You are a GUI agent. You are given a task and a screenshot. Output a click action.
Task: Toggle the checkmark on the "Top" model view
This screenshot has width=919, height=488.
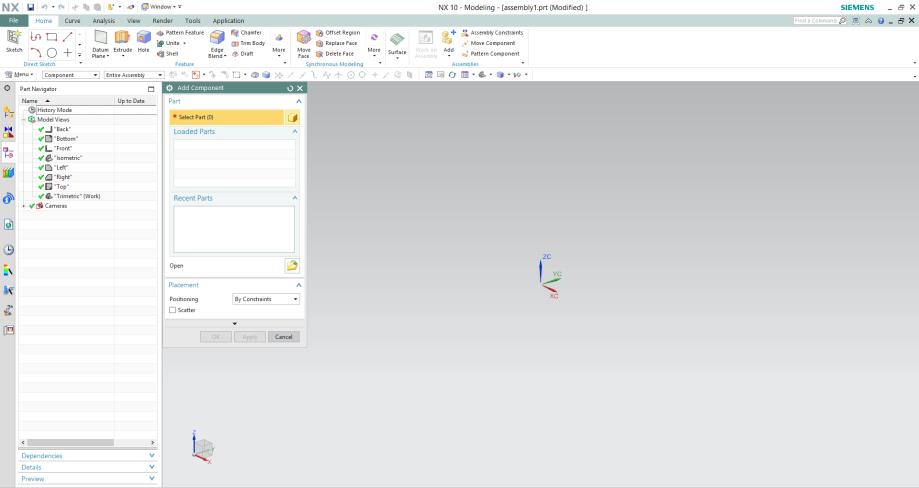(41, 186)
